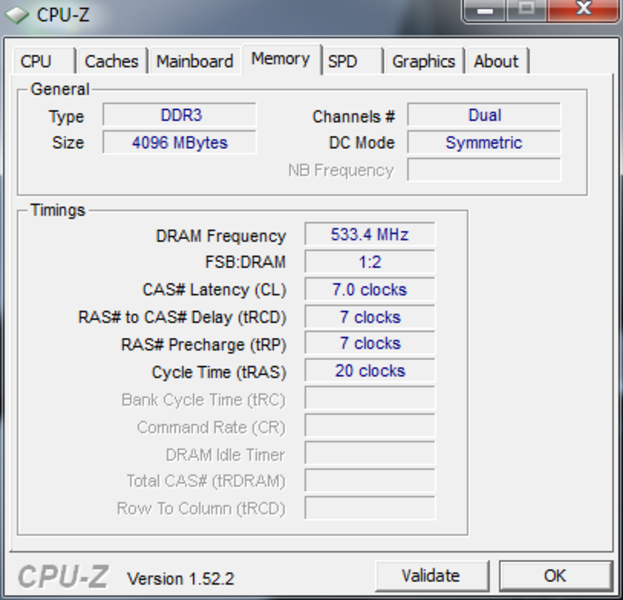Image resolution: width=623 pixels, height=600 pixels.
Task: Click the empty Bank Cycle Time field
Action: click(x=370, y=398)
